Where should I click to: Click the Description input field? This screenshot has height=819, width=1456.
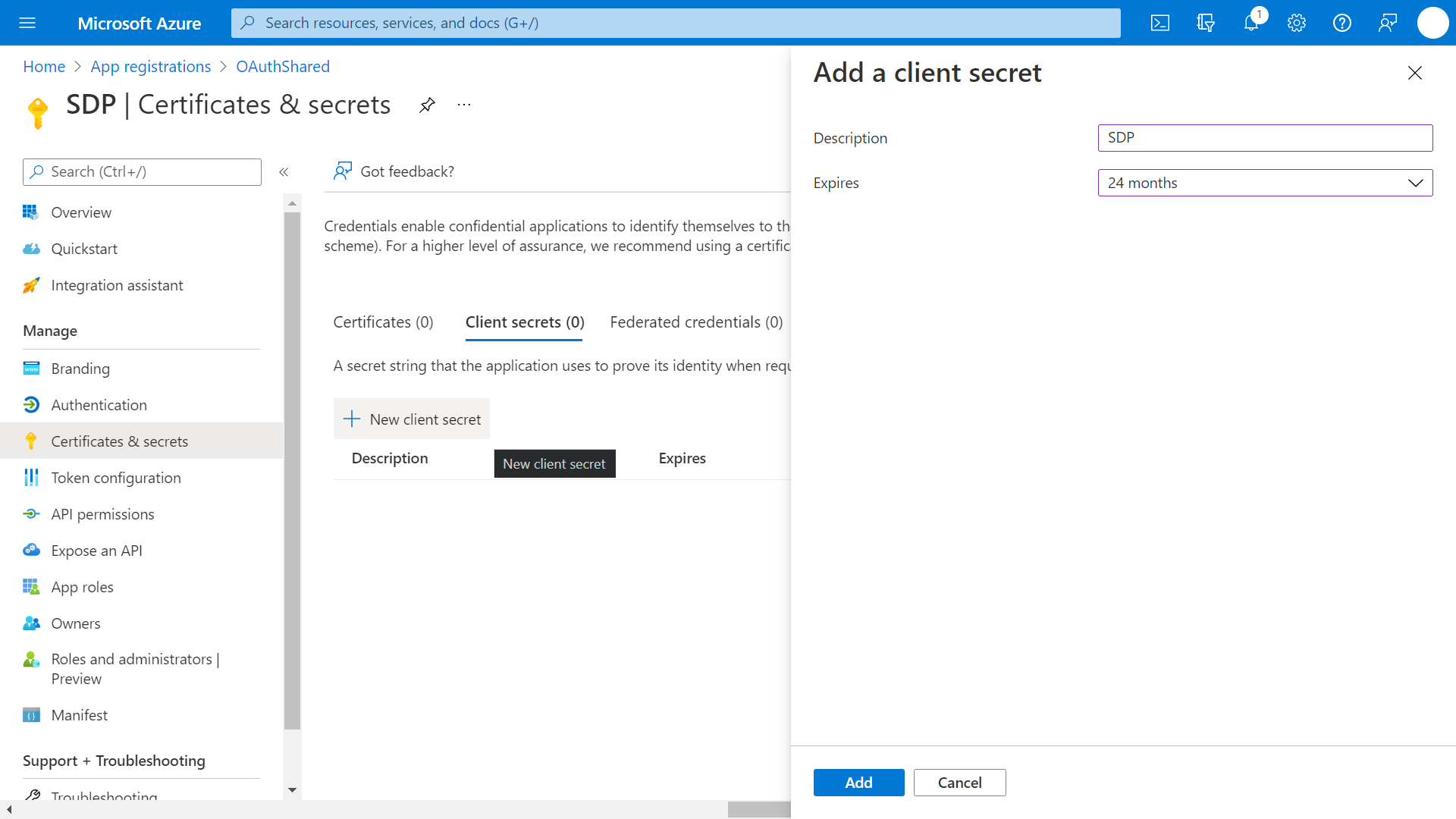point(1265,138)
